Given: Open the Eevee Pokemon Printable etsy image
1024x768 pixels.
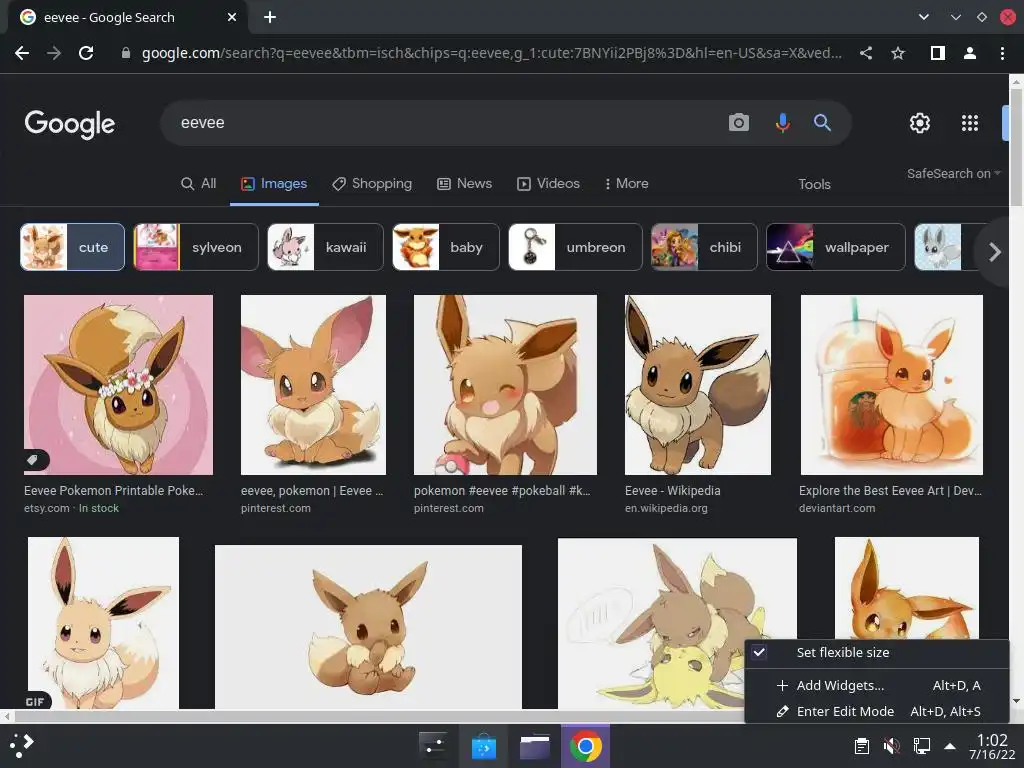Looking at the screenshot, I should click(x=118, y=385).
